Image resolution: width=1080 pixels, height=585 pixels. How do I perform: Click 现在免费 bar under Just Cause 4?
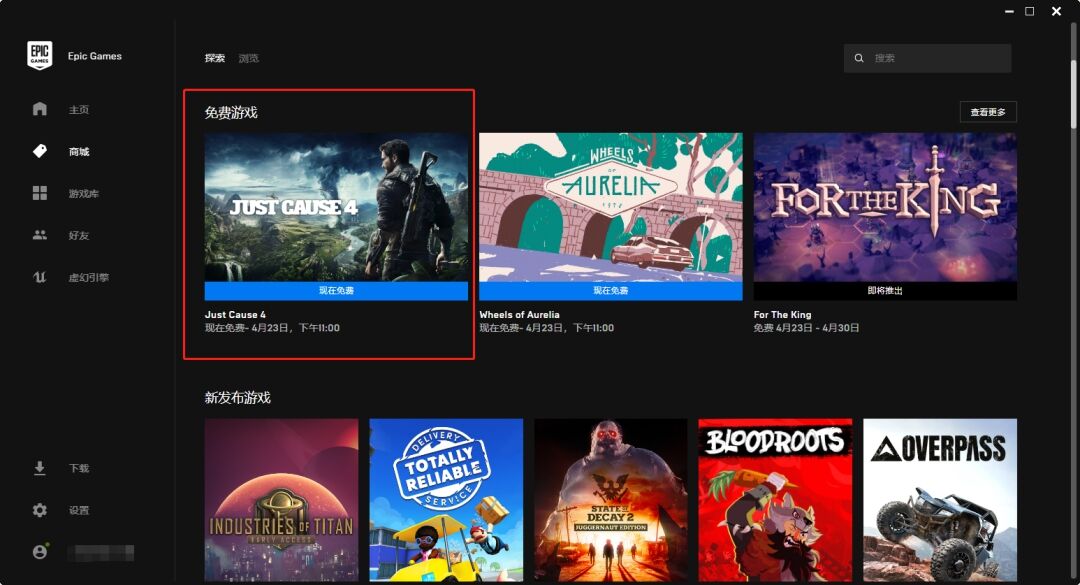coord(336,290)
